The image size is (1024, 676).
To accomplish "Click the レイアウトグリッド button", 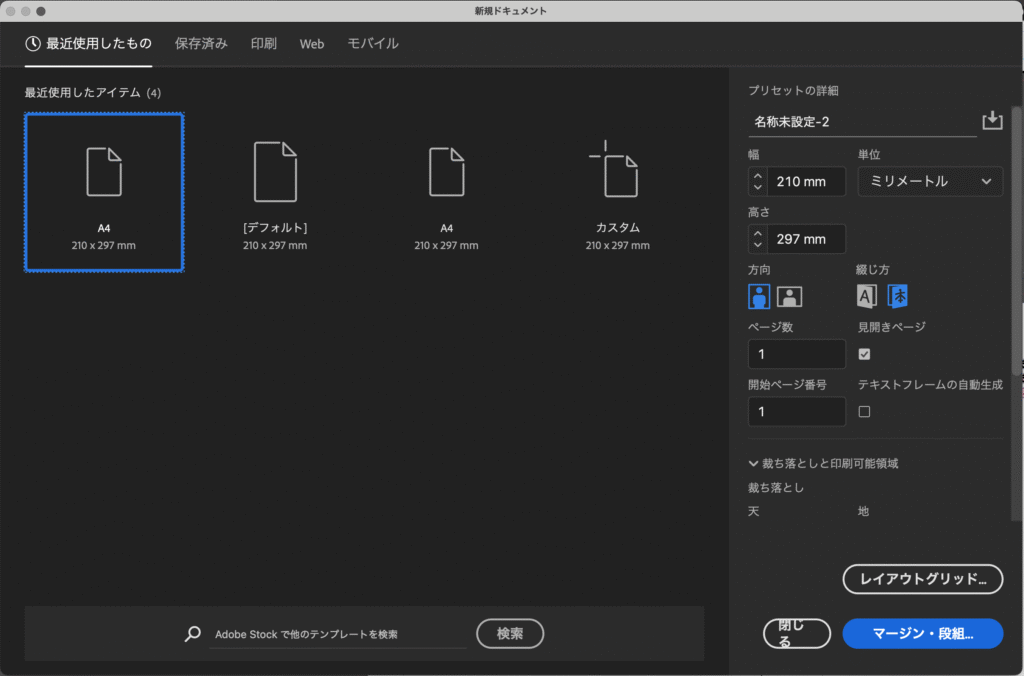I will (x=923, y=579).
